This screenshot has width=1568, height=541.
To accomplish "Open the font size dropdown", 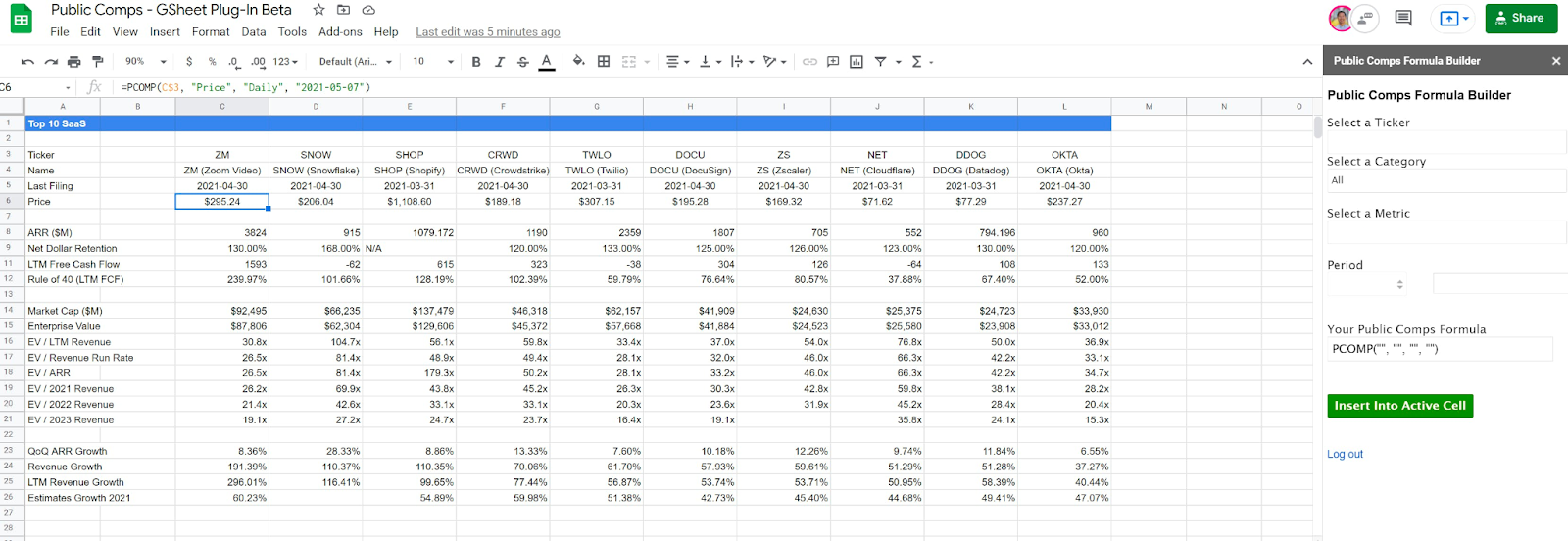I will pyautogui.click(x=433, y=62).
